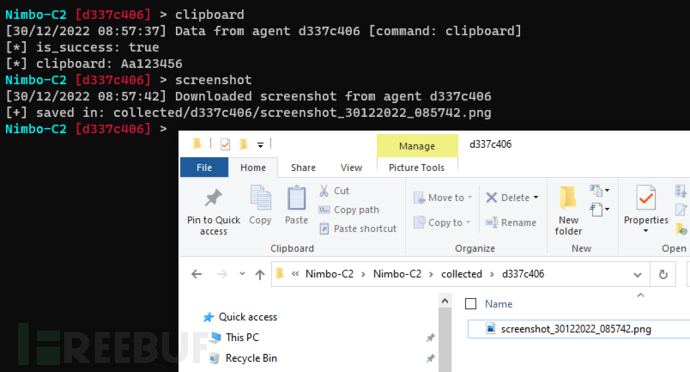Click the Rename icon in Organize group
This screenshot has height=372, width=690.
492,222
